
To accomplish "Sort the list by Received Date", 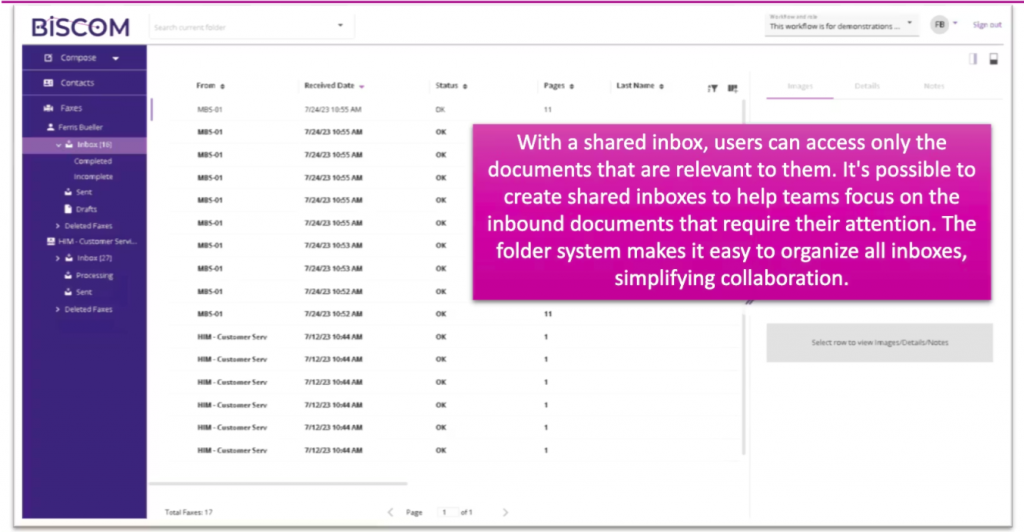I will pyautogui.click(x=334, y=86).
